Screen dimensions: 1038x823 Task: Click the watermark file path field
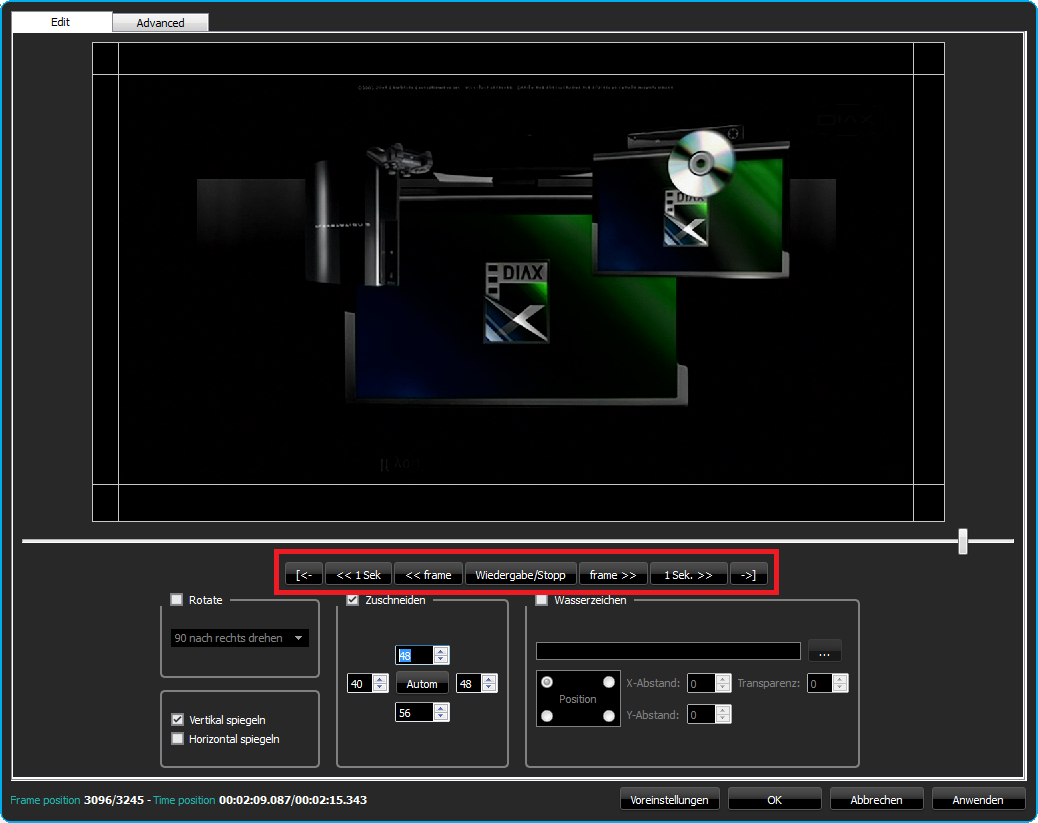pos(668,651)
